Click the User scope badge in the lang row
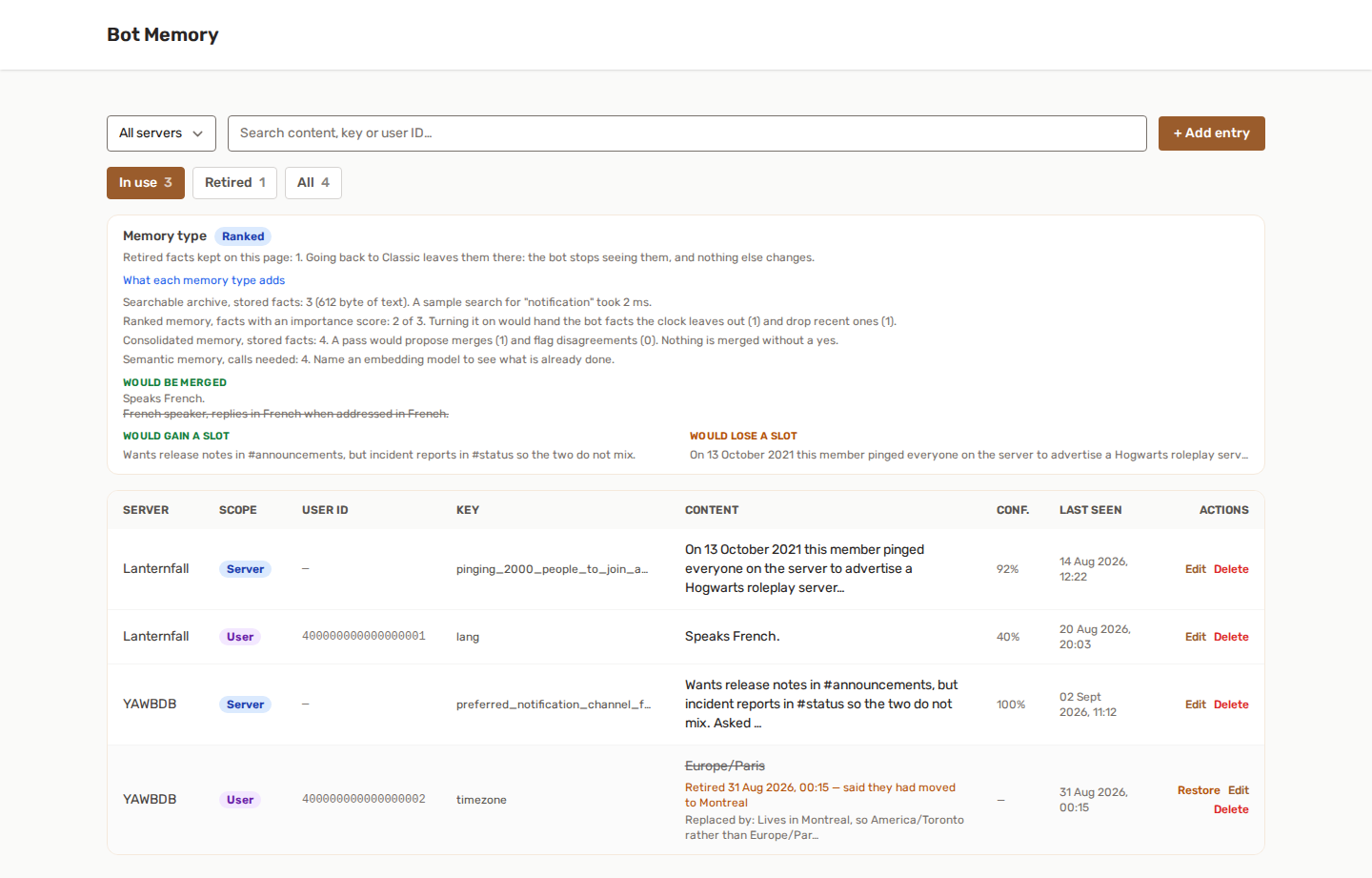The image size is (1372, 878). click(240, 637)
